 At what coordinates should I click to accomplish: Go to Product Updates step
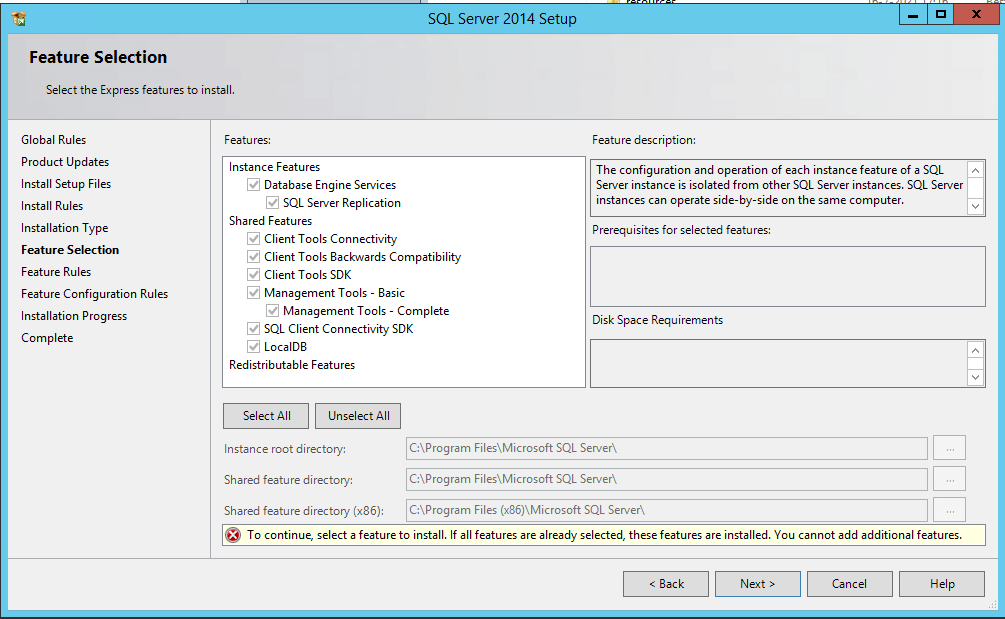[65, 161]
